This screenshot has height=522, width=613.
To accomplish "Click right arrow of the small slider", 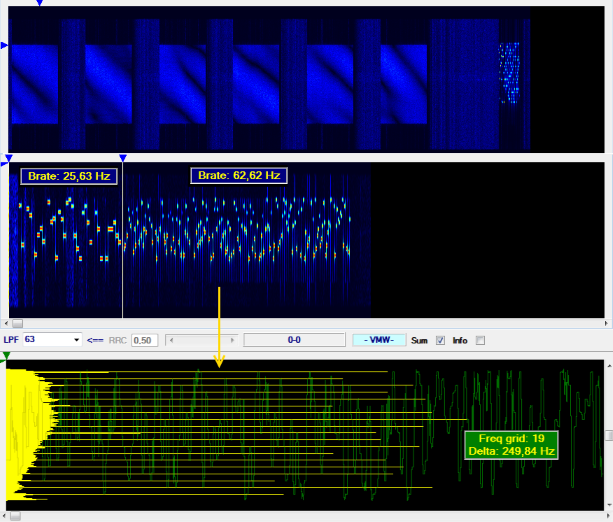I will [x=232, y=340].
